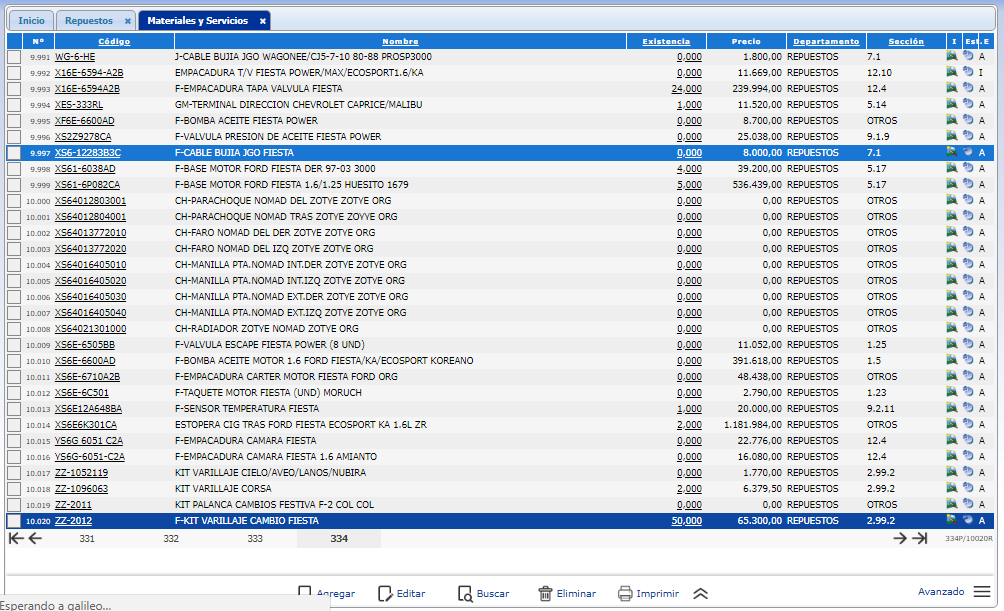Toggle the header select-all checkbox

[13, 41]
